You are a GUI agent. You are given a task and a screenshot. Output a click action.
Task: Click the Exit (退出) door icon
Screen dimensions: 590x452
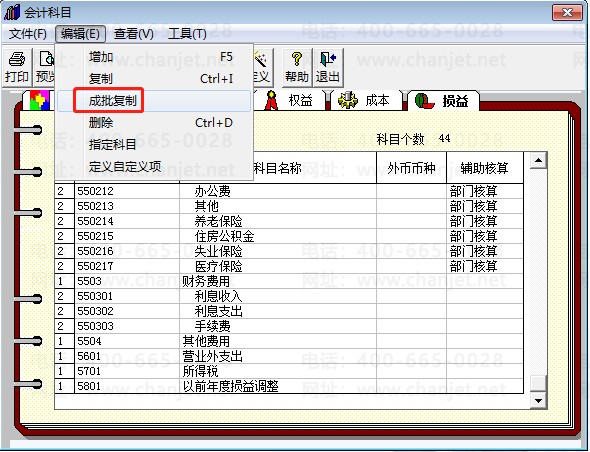click(328, 59)
